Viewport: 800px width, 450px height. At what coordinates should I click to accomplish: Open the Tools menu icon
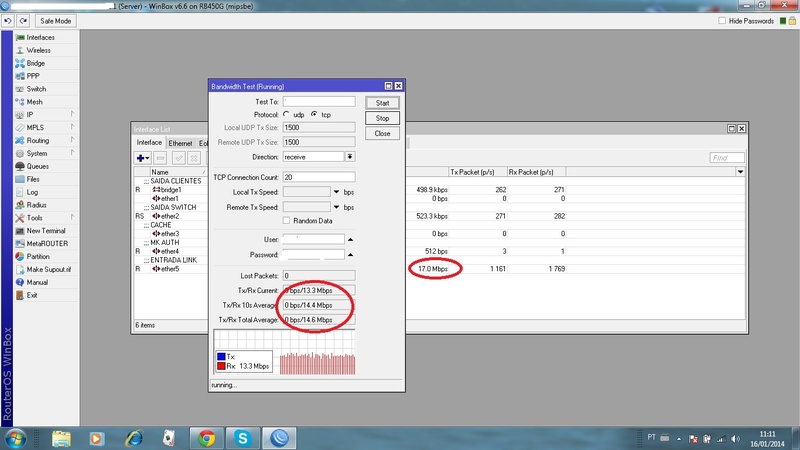point(20,218)
